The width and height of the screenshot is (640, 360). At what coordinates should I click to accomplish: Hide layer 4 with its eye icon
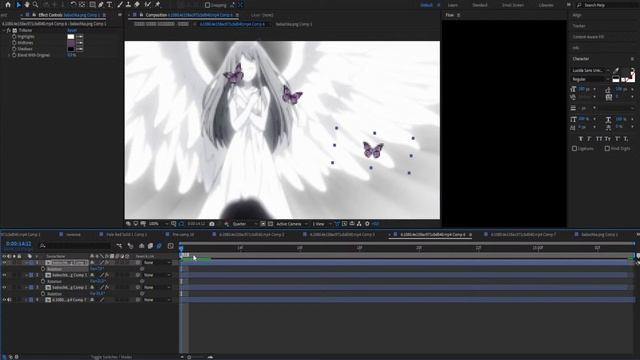click(4, 300)
